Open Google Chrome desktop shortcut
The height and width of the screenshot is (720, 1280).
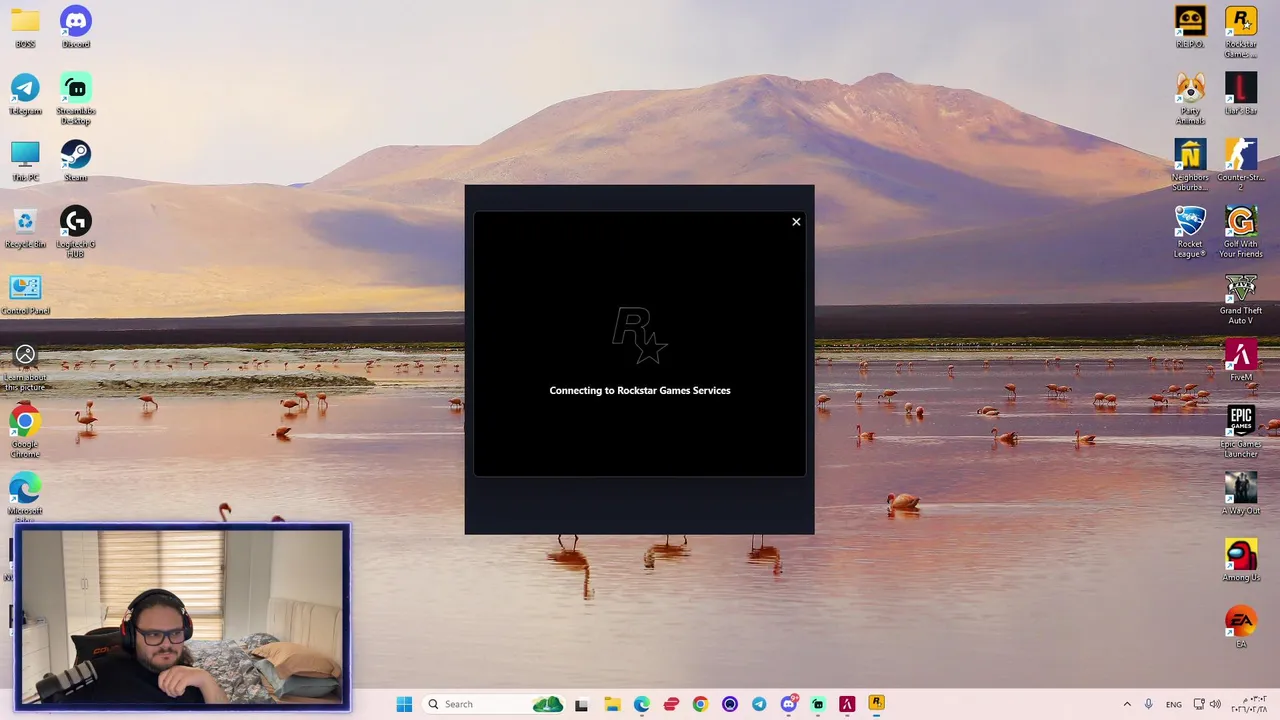tap(25, 432)
